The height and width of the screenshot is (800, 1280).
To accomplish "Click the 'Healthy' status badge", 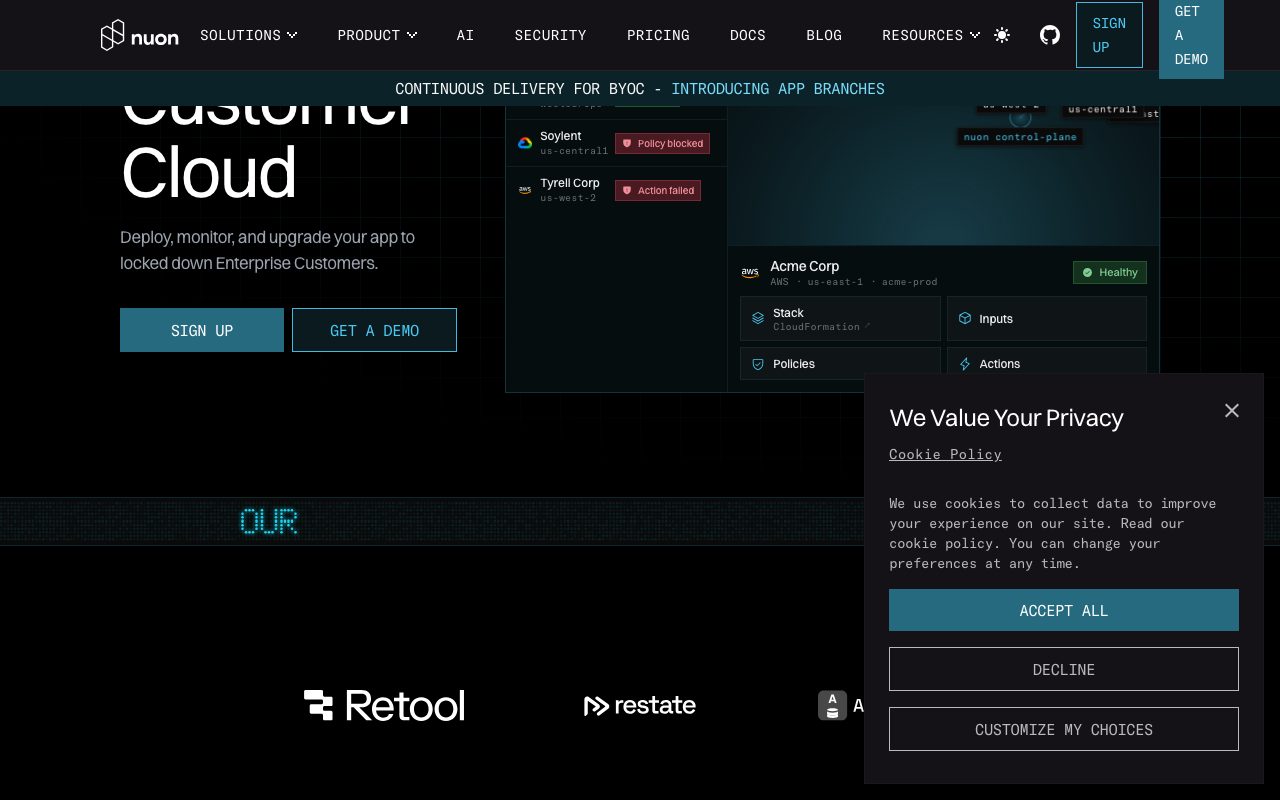I will tap(1110, 272).
